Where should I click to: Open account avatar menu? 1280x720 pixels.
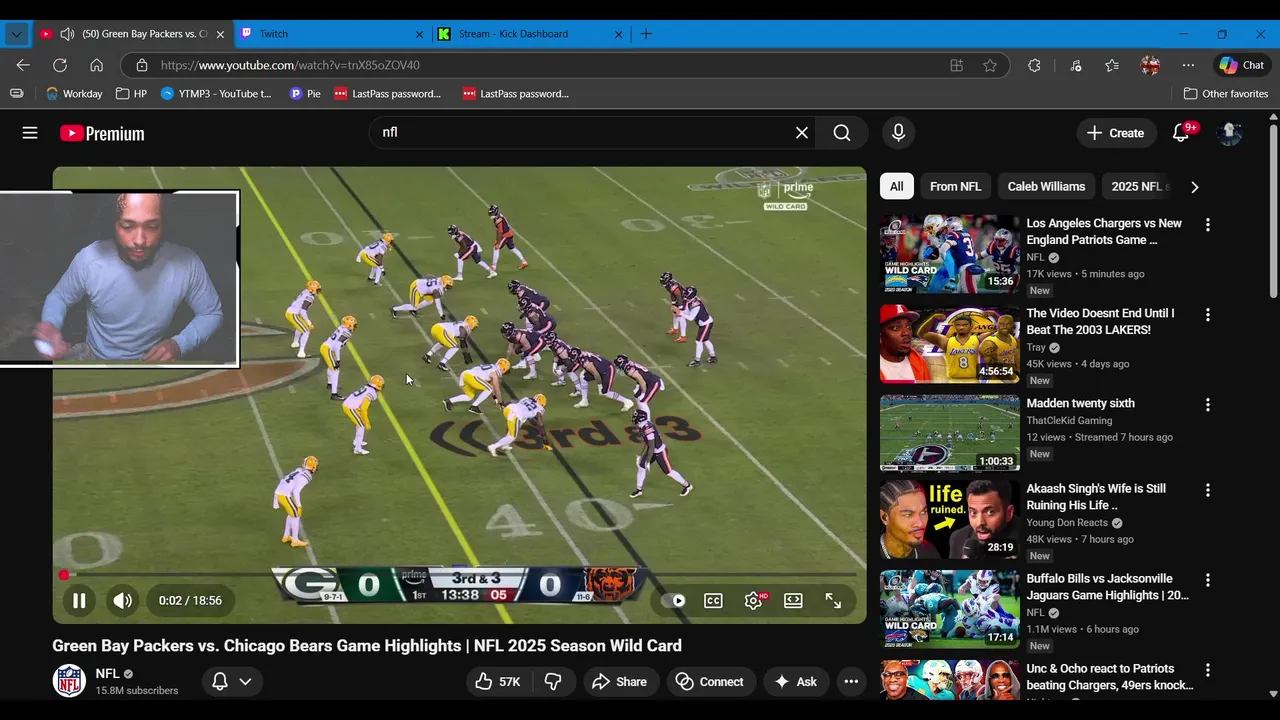(1229, 133)
